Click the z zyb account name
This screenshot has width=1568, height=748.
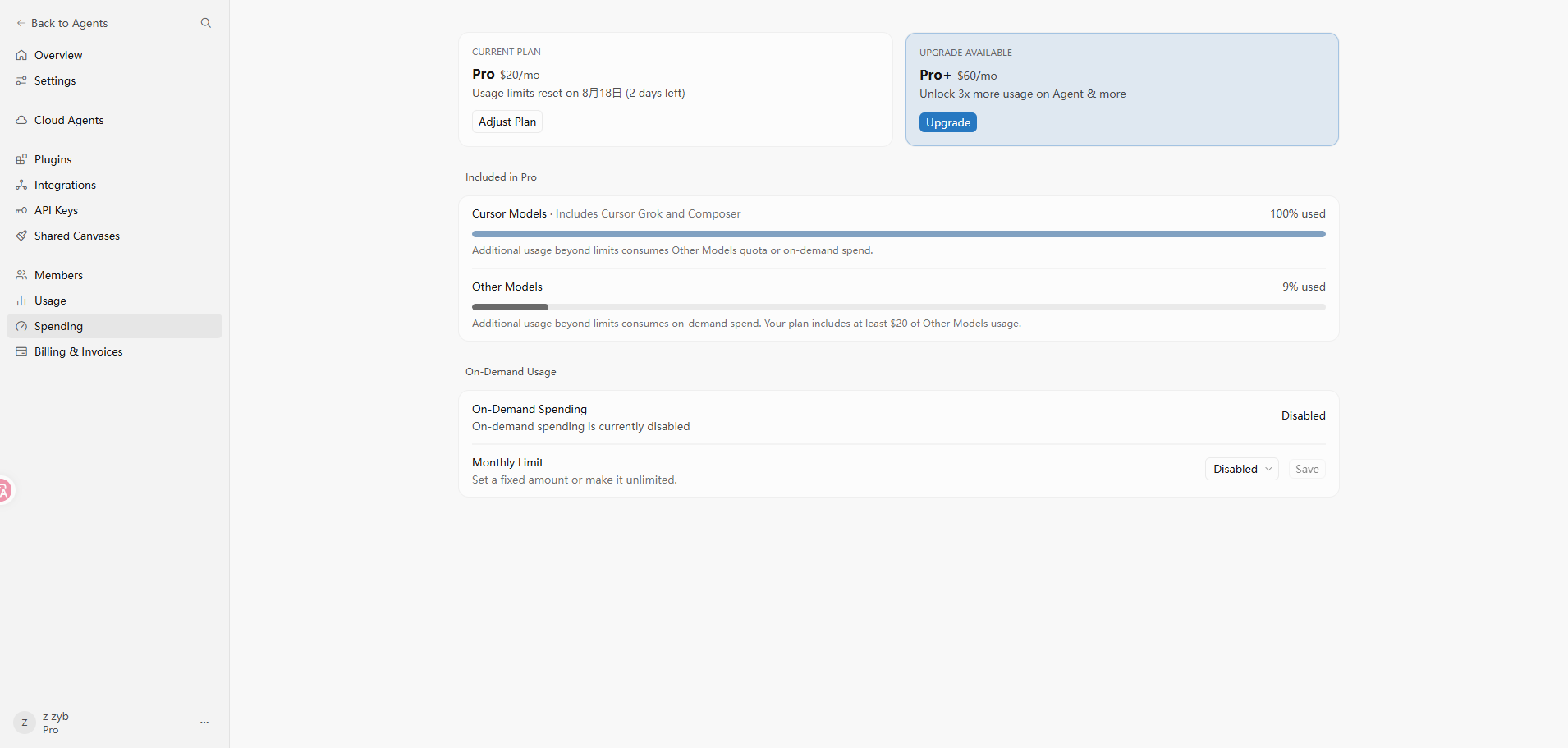(56, 716)
